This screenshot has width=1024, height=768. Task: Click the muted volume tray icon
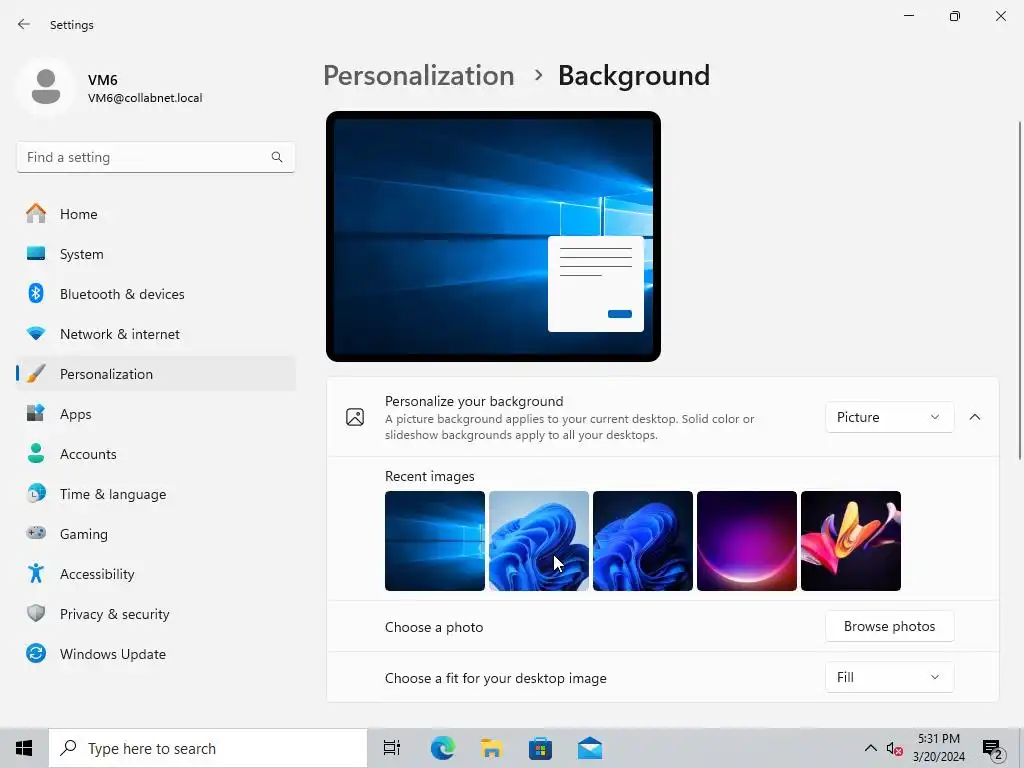tap(895, 749)
